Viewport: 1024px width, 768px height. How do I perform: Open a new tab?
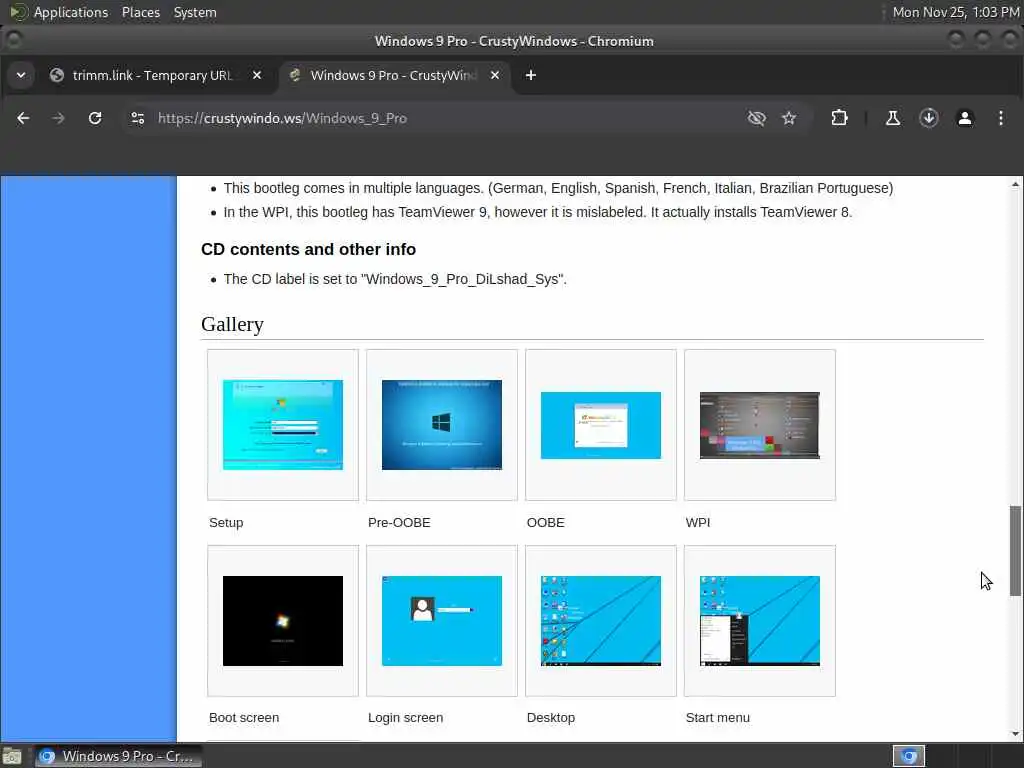coord(530,75)
